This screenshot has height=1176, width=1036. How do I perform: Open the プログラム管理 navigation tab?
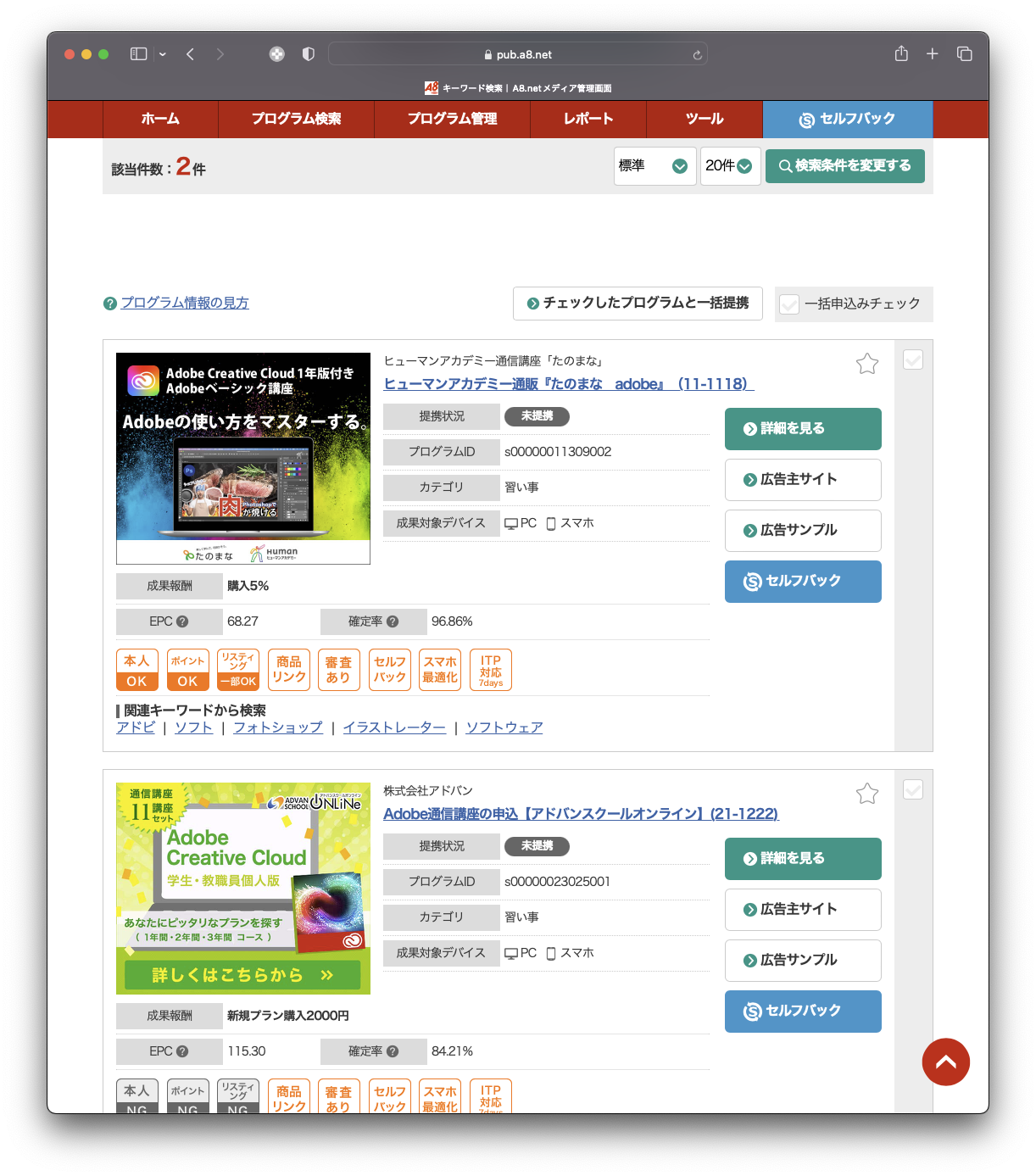point(452,119)
